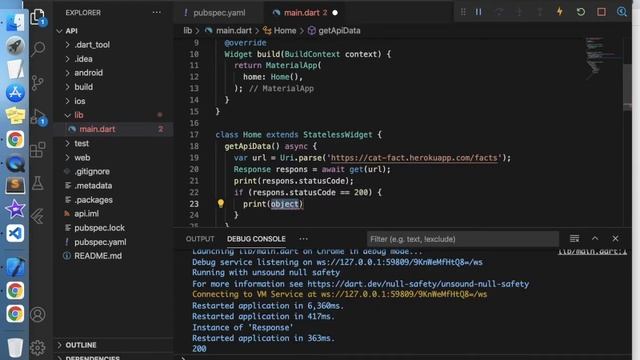640x360 pixels.
Task: Click the lib/main.dart source link in console
Action: point(592,251)
